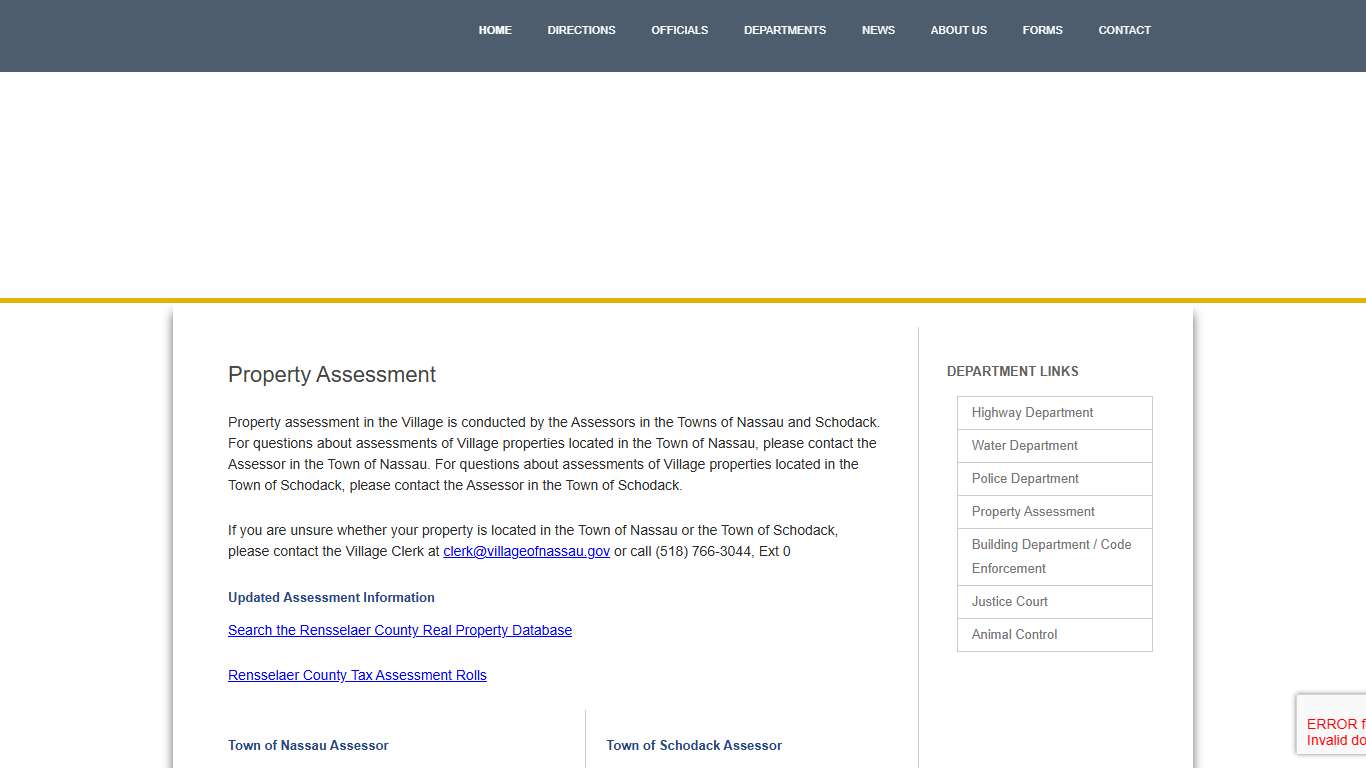Image resolution: width=1366 pixels, height=768 pixels.
Task: Open the CONTACT page
Action: point(1124,30)
